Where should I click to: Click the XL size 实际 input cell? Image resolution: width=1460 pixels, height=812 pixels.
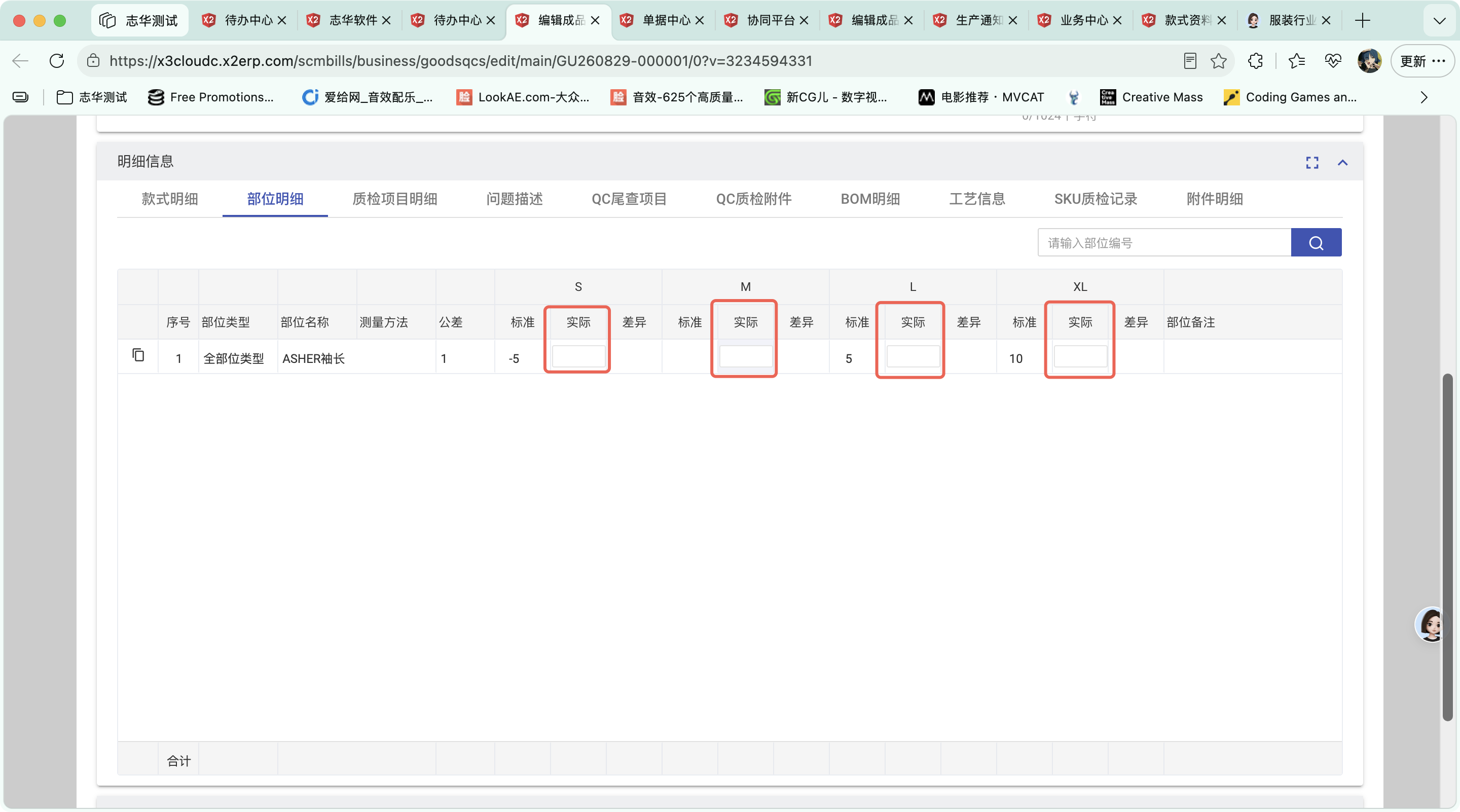point(1080,356)
